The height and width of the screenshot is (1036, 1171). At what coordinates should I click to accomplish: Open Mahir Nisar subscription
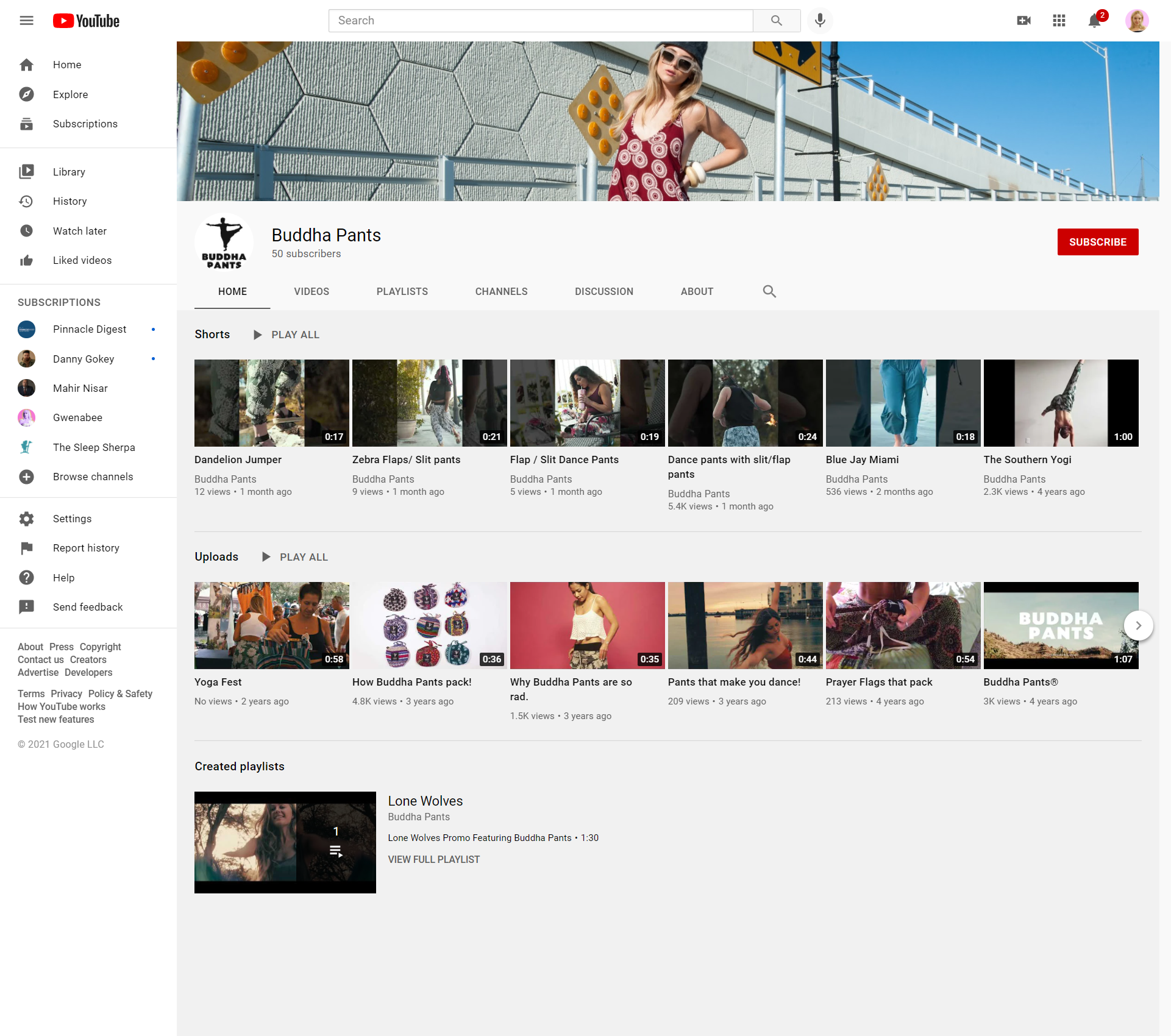[x=88, y=388]
